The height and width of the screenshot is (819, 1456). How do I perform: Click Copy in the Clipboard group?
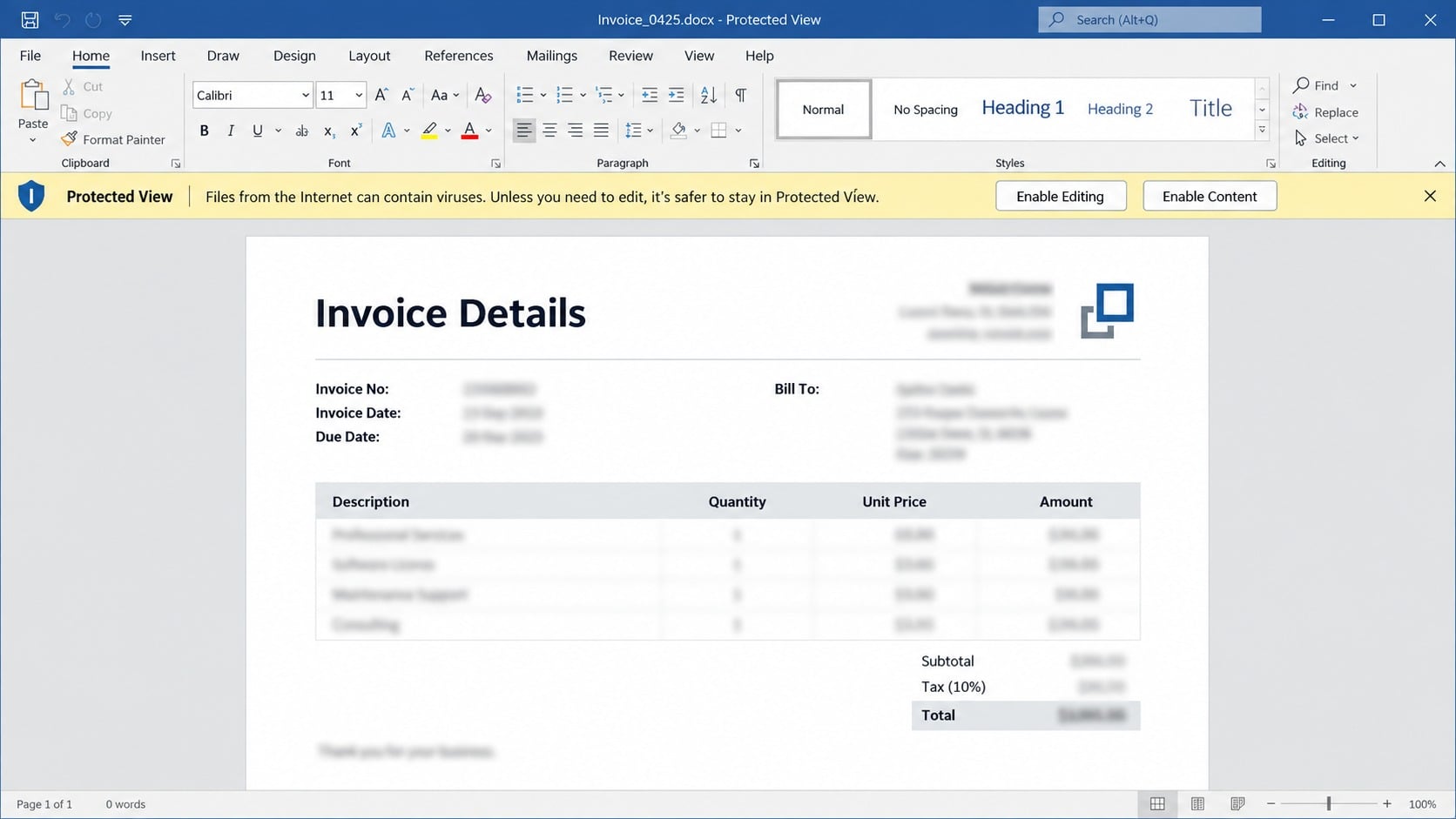tap(86, 113)
